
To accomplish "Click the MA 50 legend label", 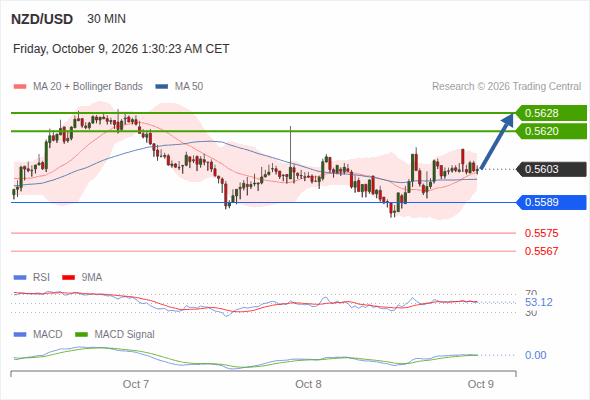I will (x=189, y=87).
